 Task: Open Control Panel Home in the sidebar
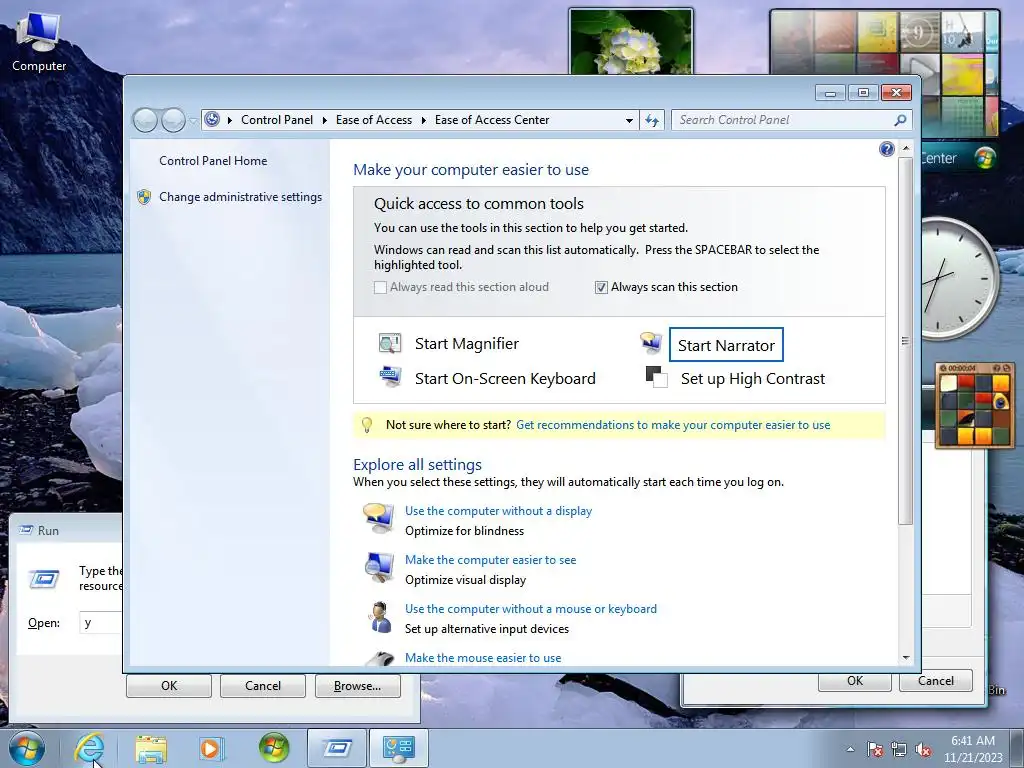coord(213,161)
